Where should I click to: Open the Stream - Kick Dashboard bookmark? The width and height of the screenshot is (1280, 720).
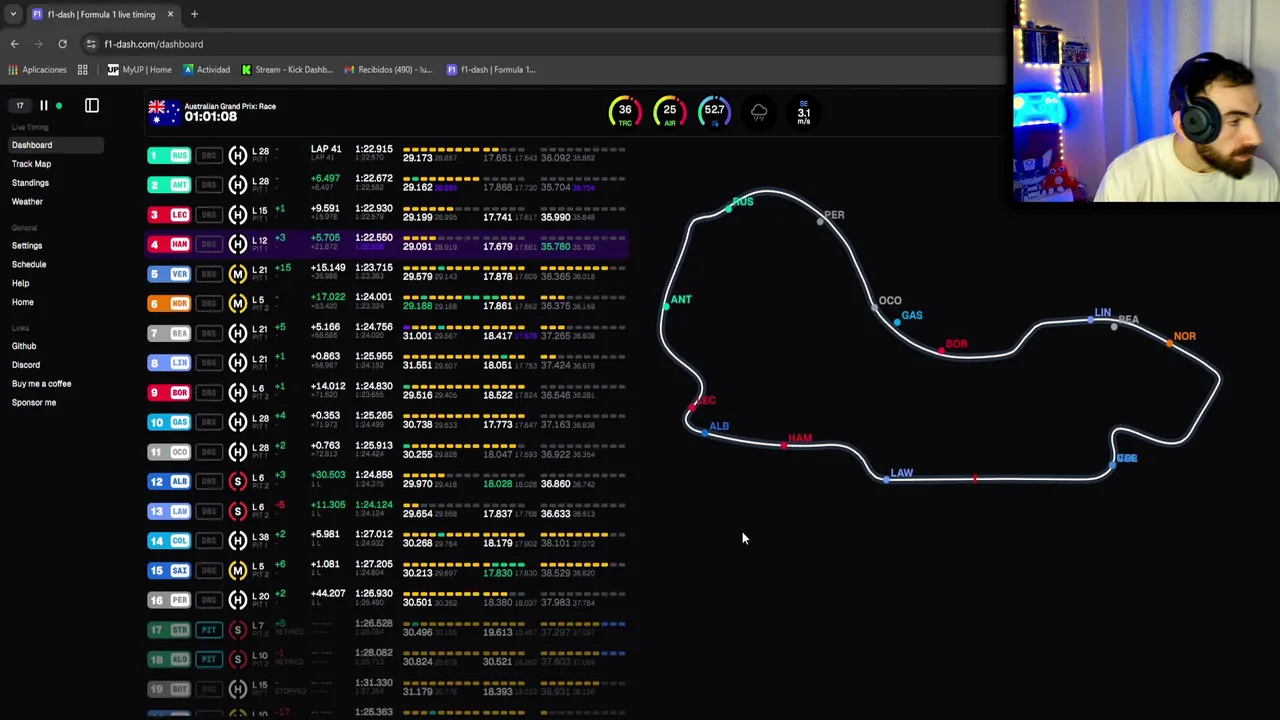[x=286, y=70]
